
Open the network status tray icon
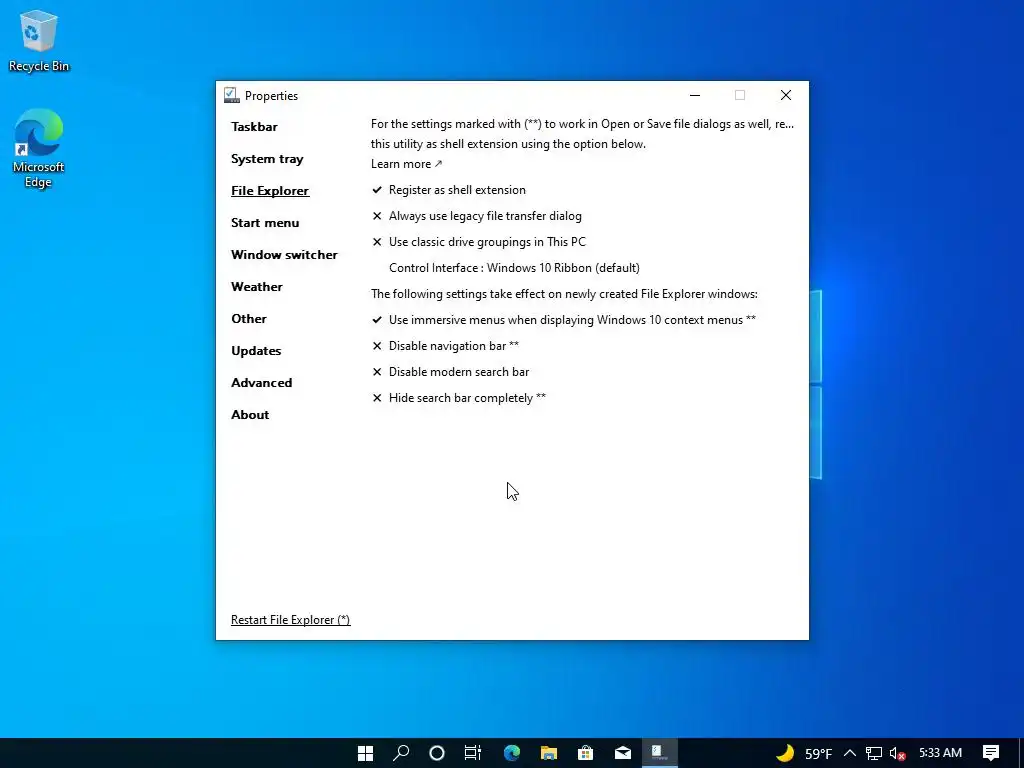pos(874,754)
